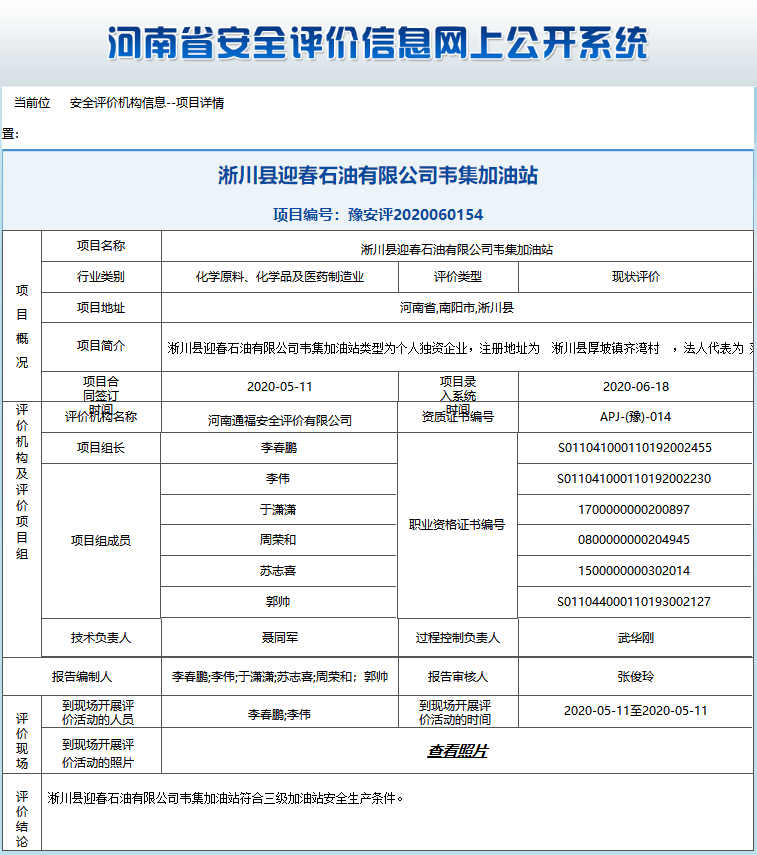Viewport: 757px width, 855px height.
Task: Click the project title 淅川县迎春石油有限公司韦集加油站 heading
Action: (x=377, y=176)
